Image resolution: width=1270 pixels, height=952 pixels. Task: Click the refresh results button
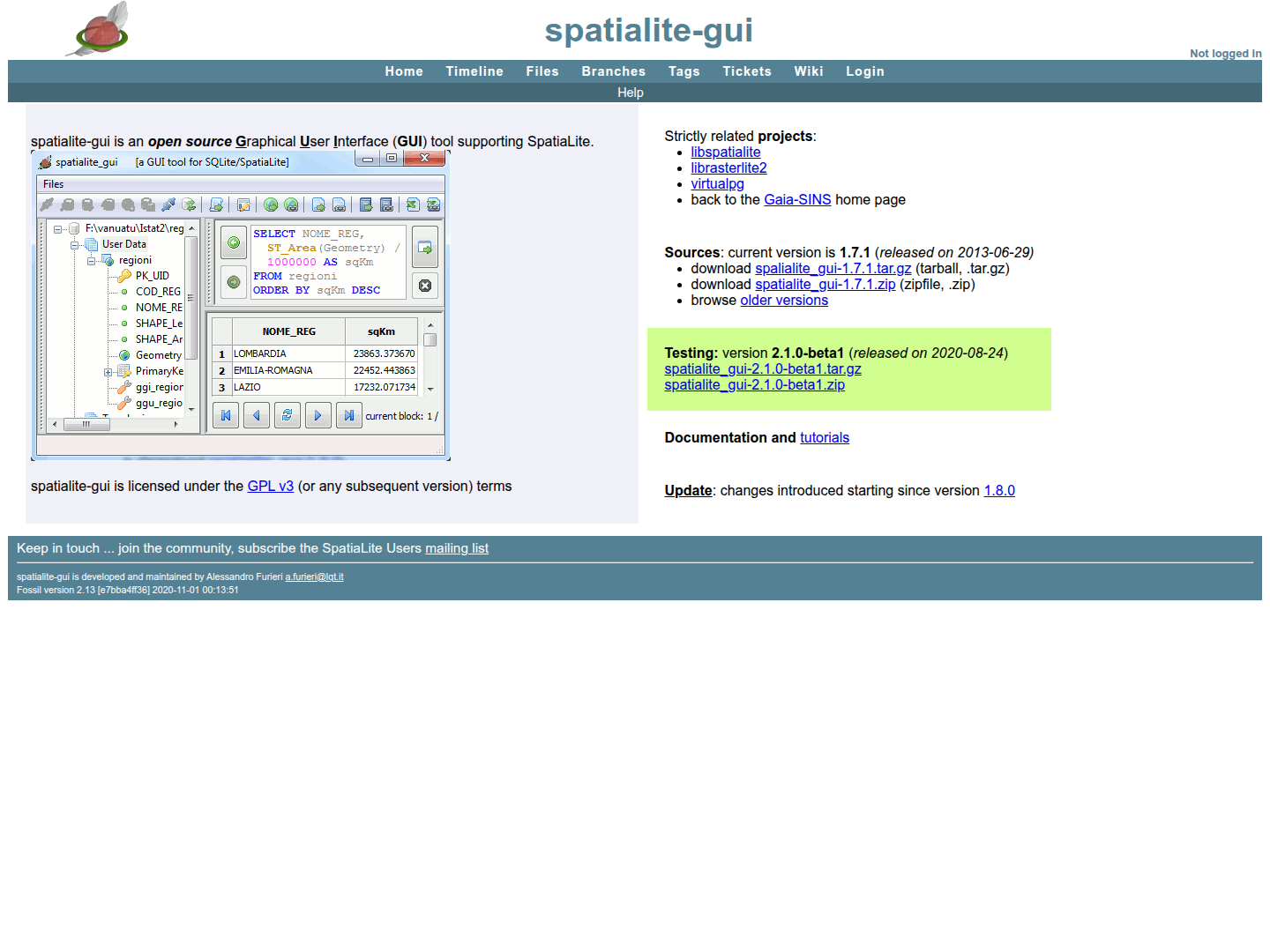coord(288,415)
